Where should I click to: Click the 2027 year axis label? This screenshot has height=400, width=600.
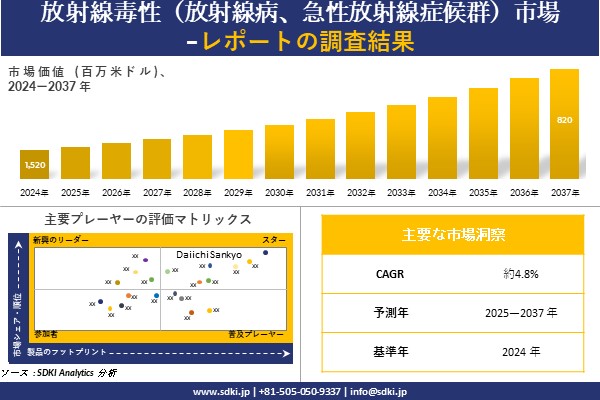point(156,191)
